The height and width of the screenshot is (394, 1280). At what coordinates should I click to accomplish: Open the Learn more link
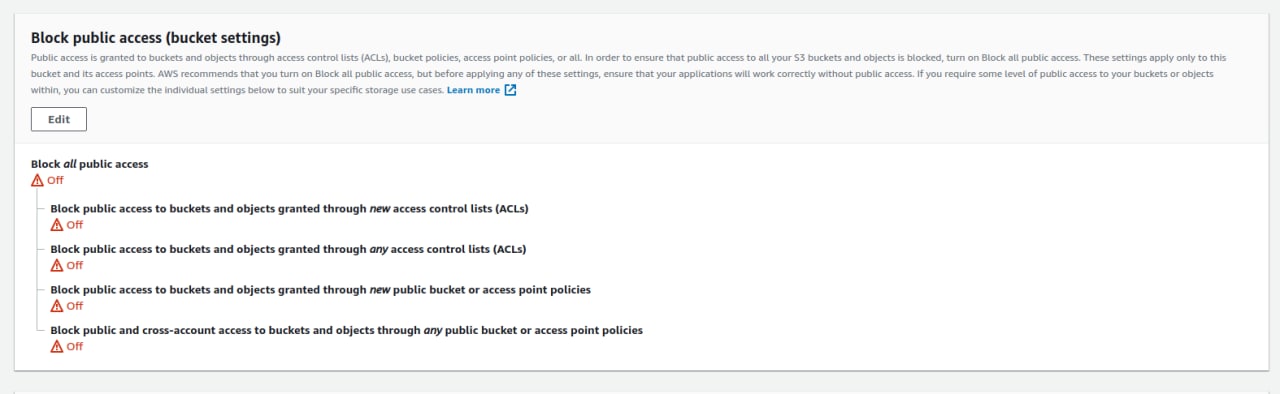tap(473, 90)
